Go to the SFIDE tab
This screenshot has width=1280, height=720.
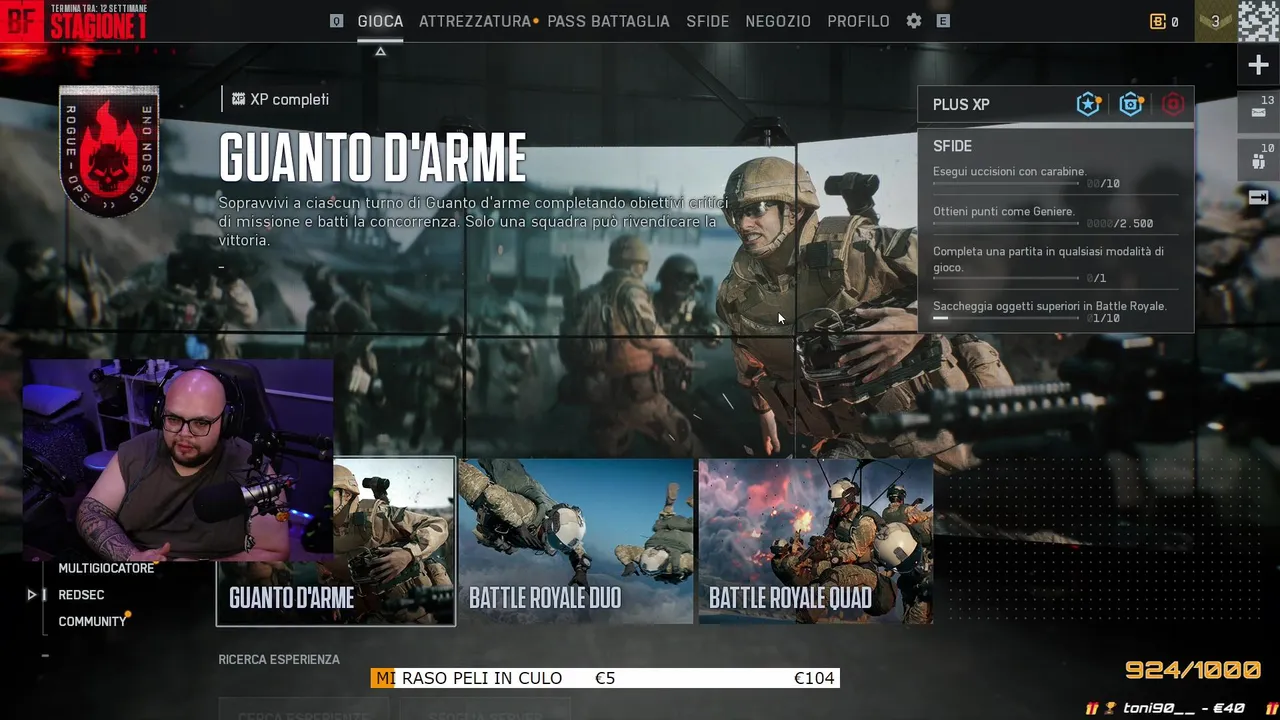click(708, 21)
